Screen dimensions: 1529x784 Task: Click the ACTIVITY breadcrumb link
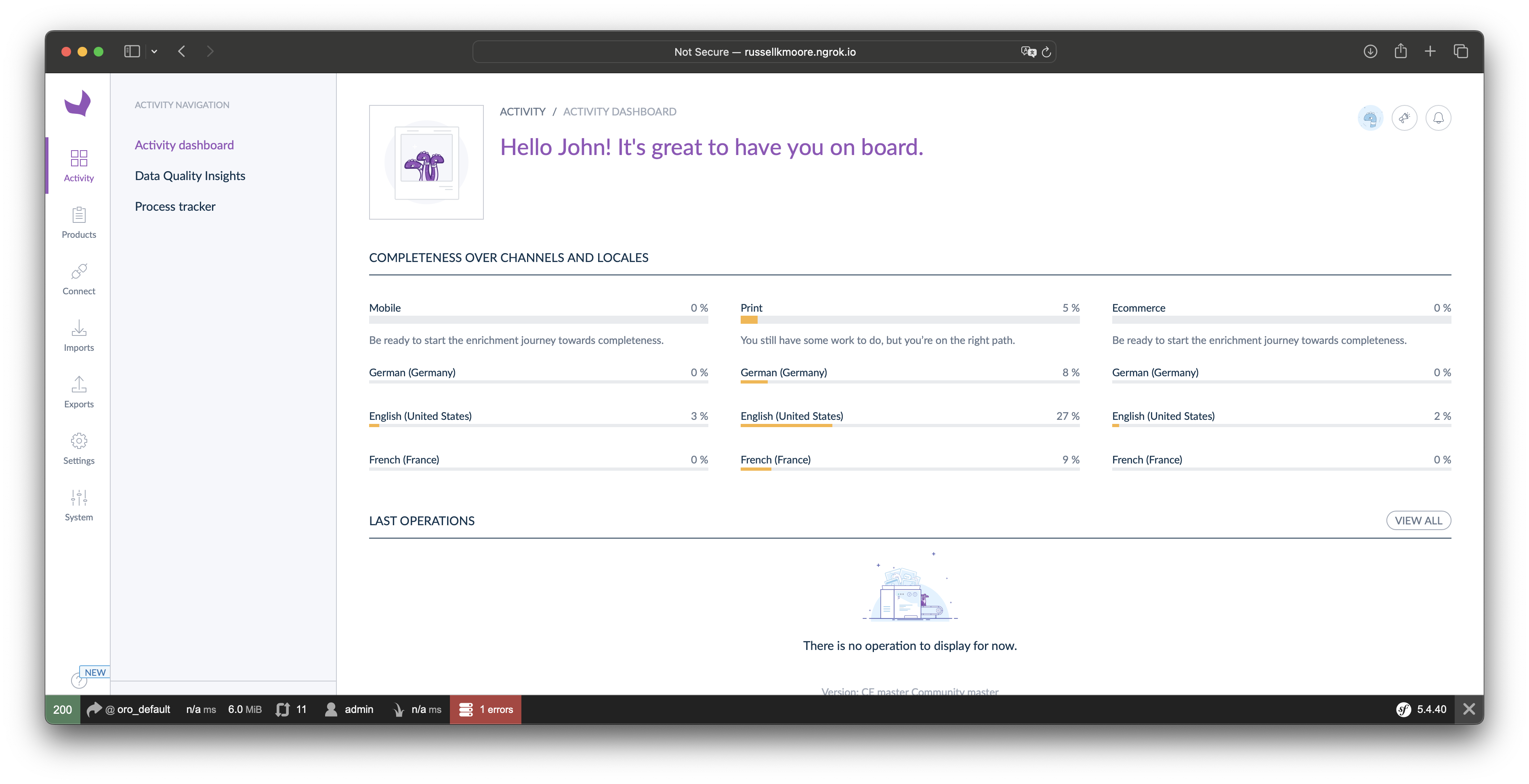point(522,111)
